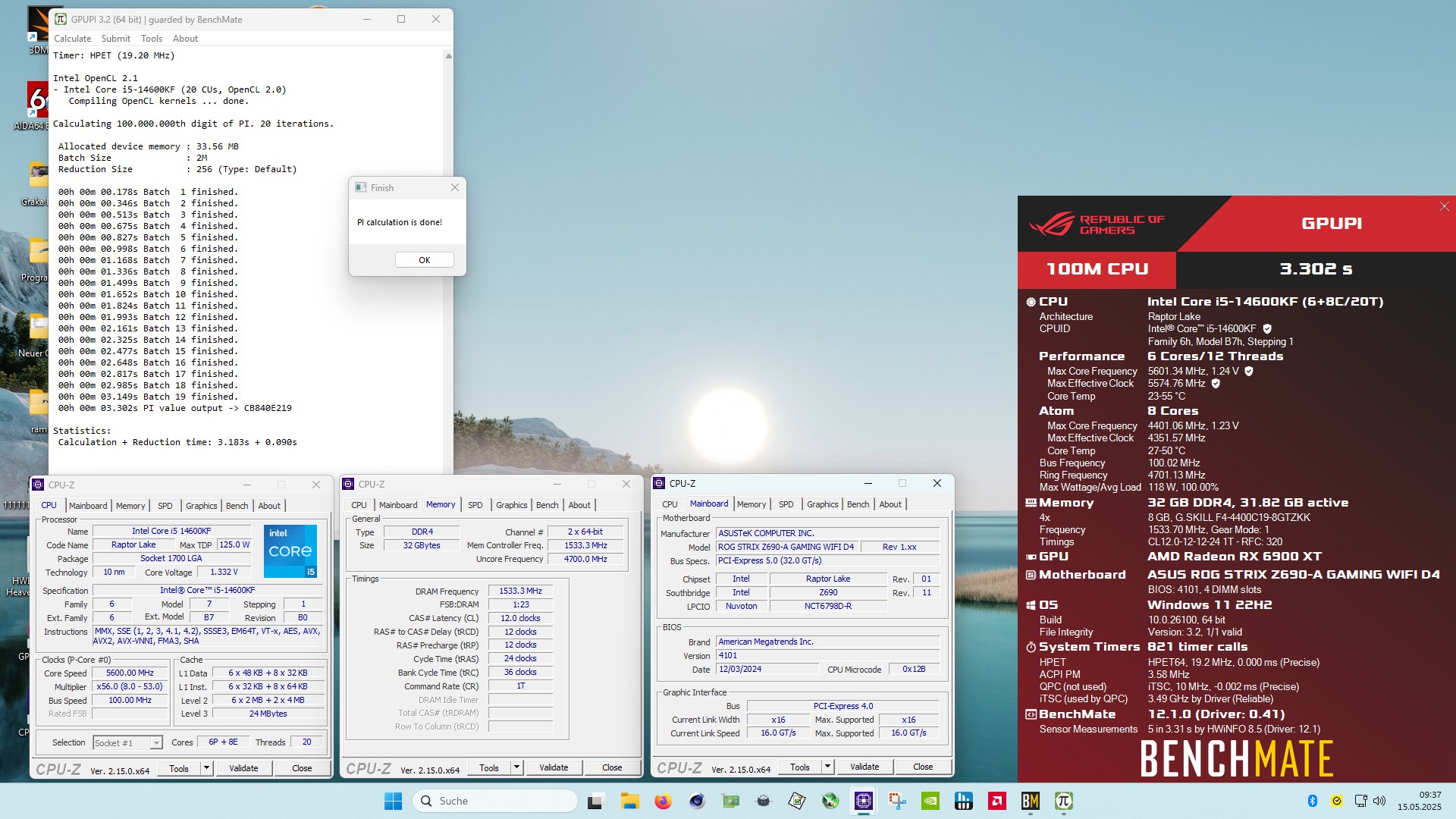Open the Windows Start menu

pyautogui.click(x=394, y=801)
